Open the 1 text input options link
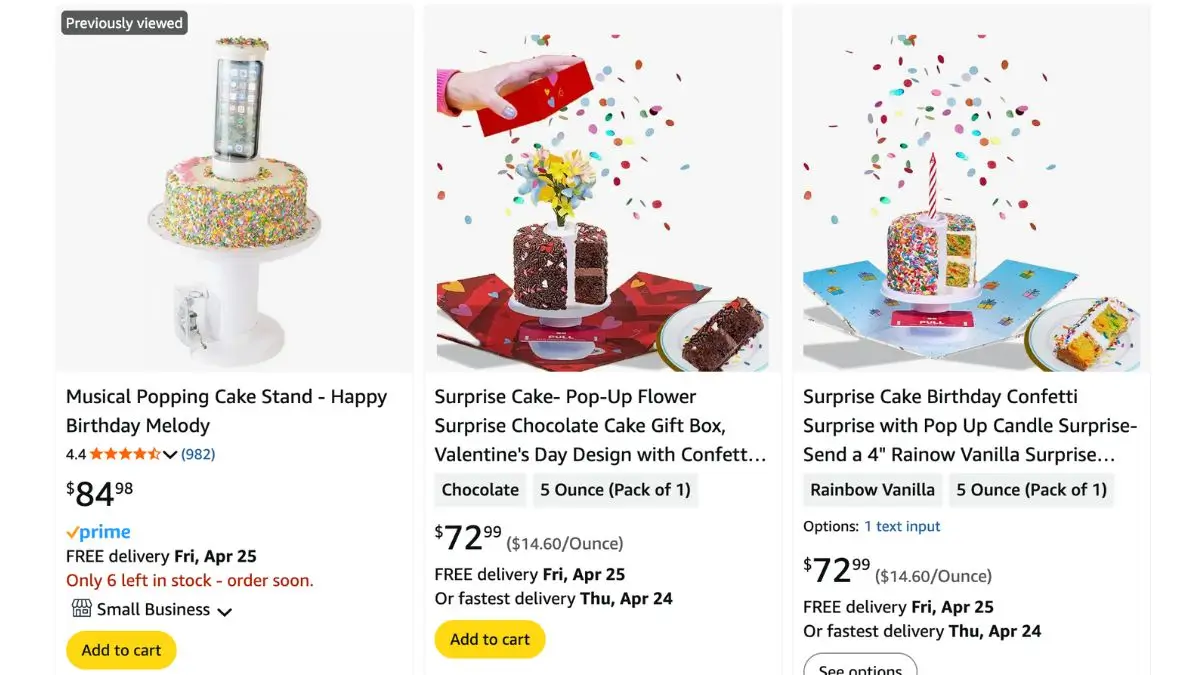This screenshot has width=1200, height=675. (902, 526)
